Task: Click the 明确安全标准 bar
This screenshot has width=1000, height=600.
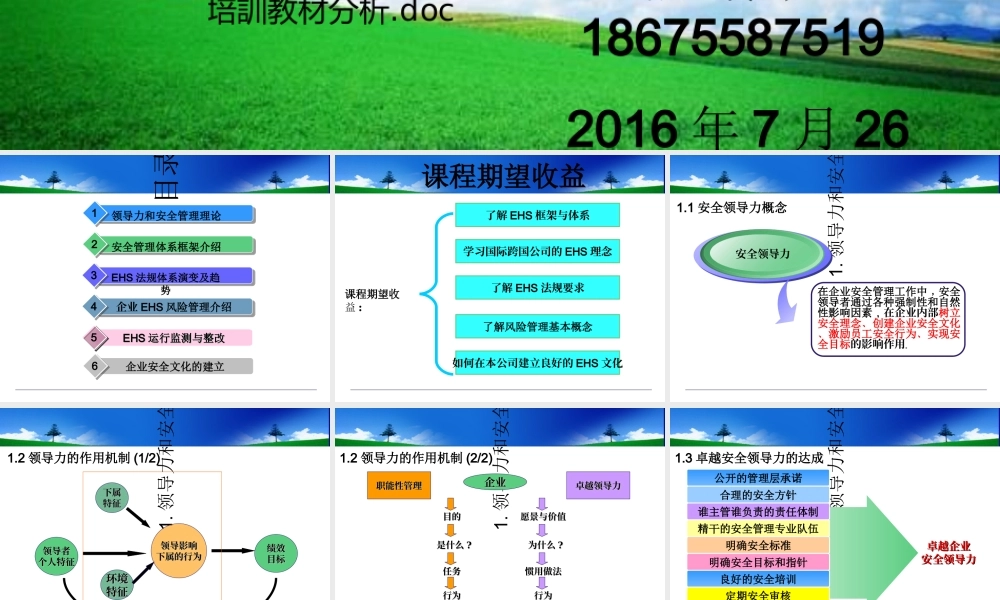Action: (758, 545)
